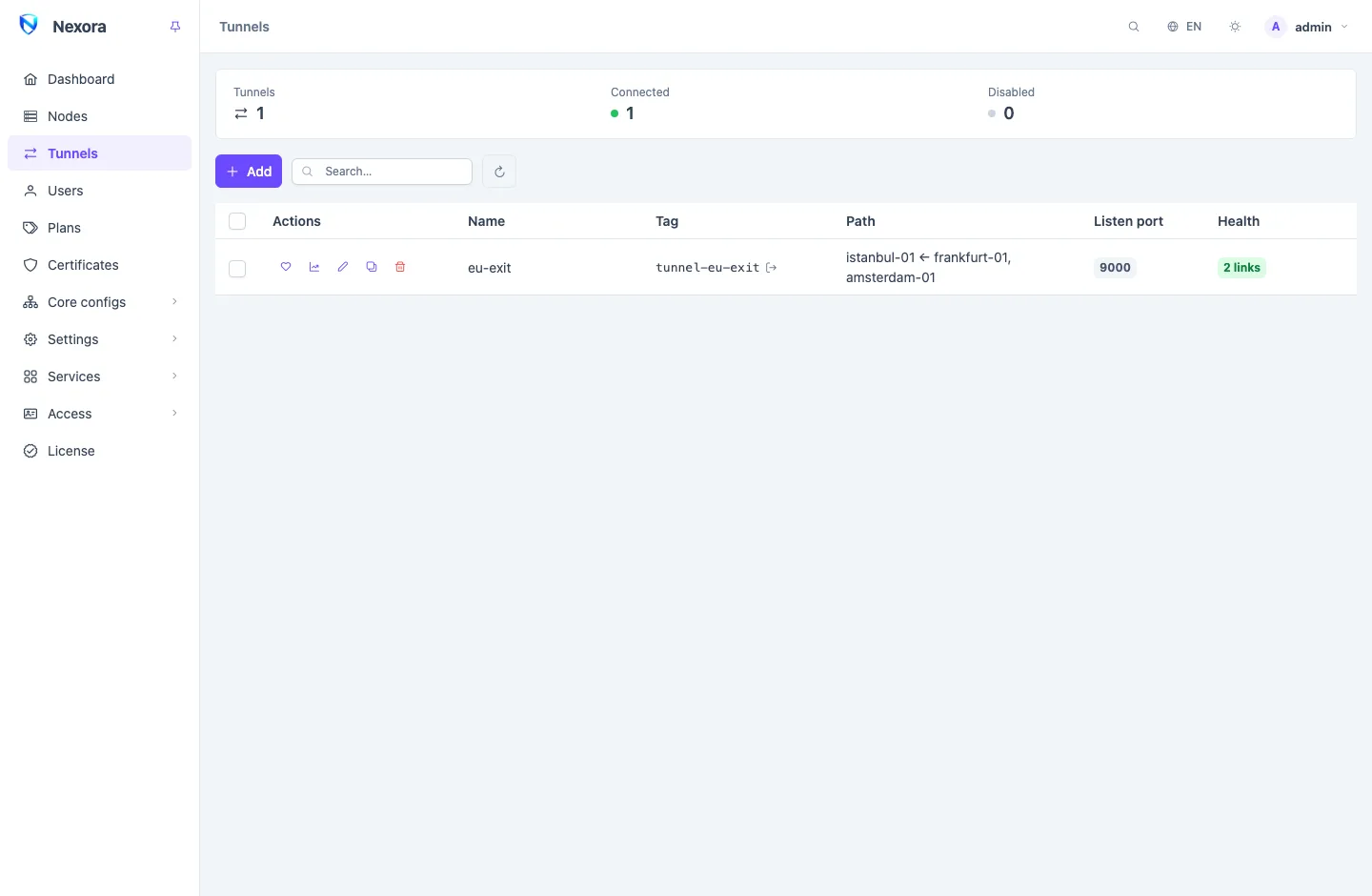
Task: Select the eu-exit row checkbox
Action: pos(237,269)
